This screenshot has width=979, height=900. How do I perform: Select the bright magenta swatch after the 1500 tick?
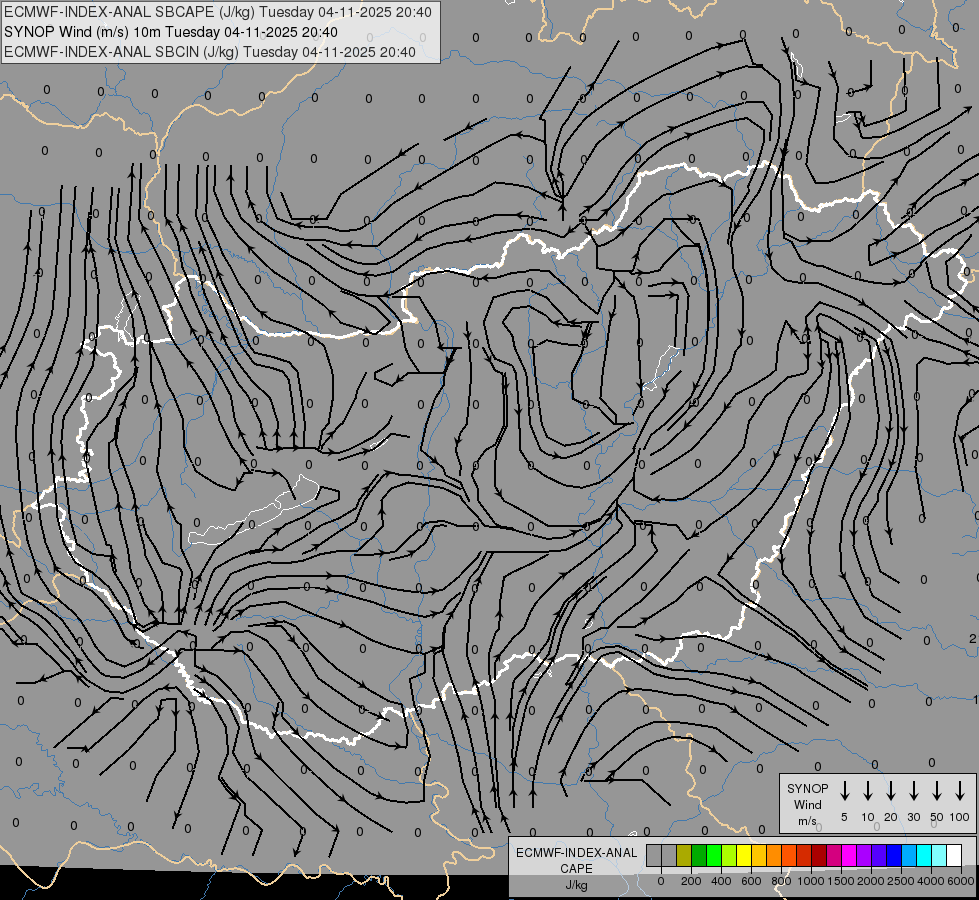849,855
